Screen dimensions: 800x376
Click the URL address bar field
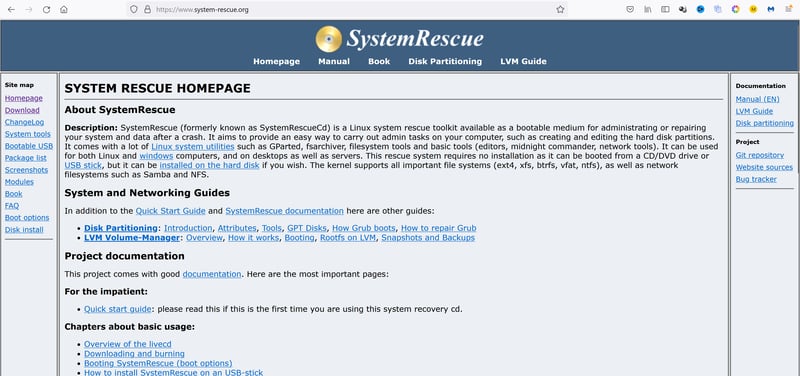pyautogui.click(x=347, y=9)
